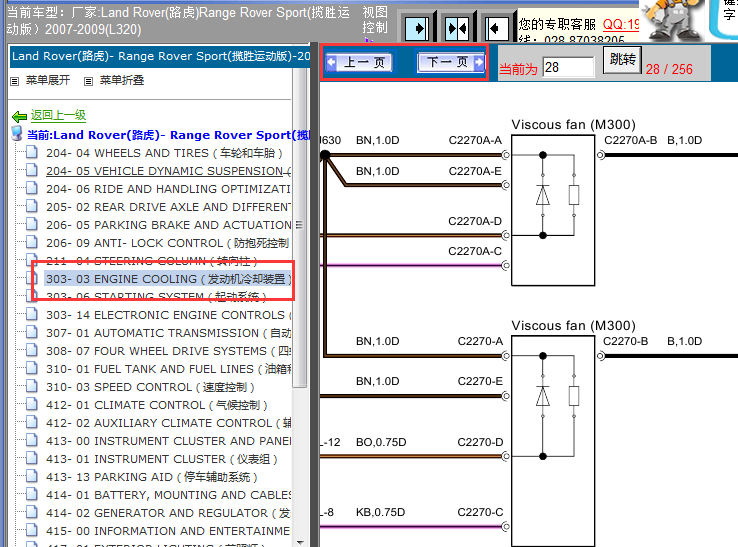Click document icon beside 205-02 REAR DRIVE AXLE
Image resolution: width=738 pixels, height=547 pixels.
[32, 206]
